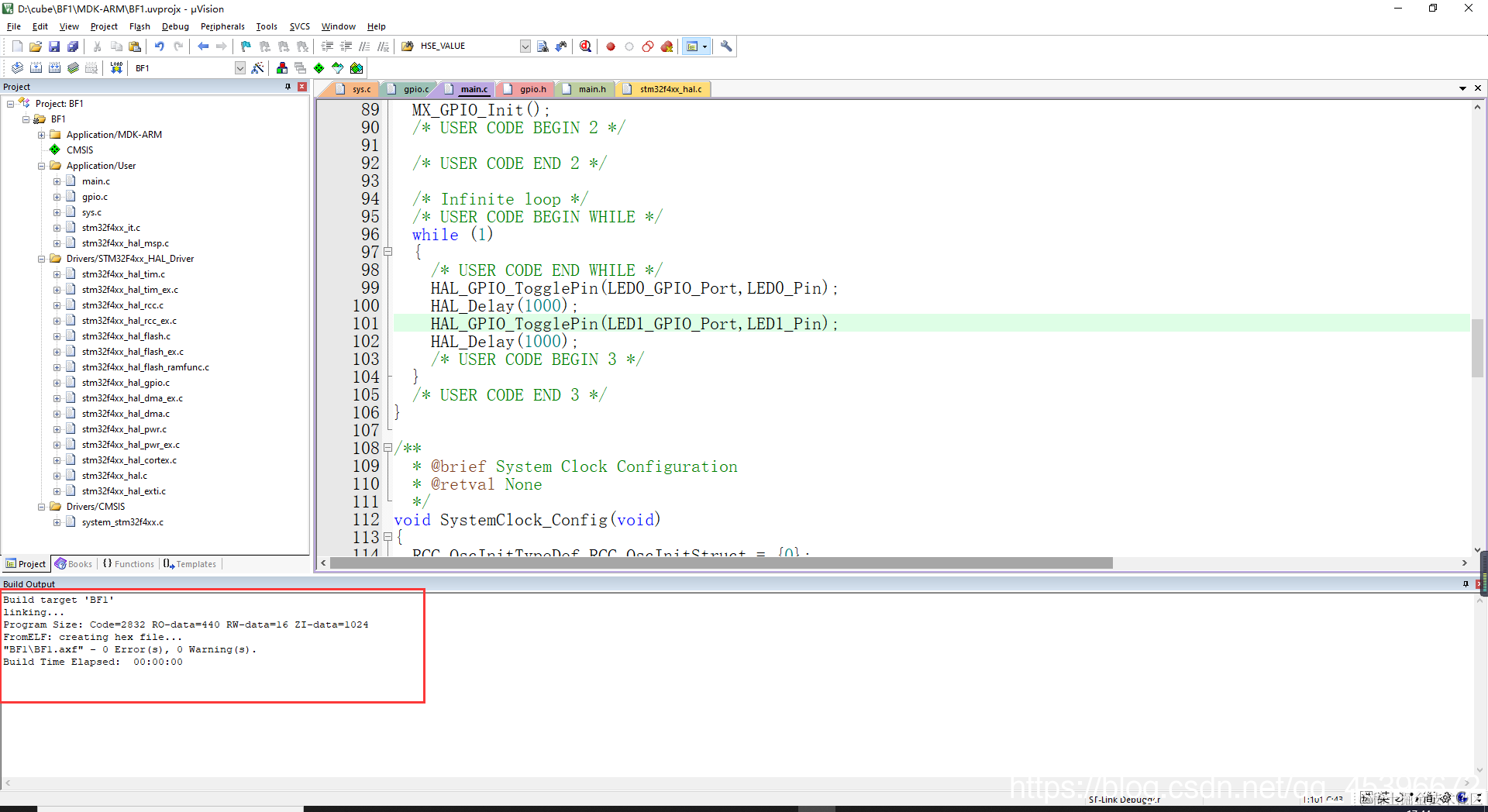
Task: Click the Build Time Elapsed output line
Action: tap(93, 662)
